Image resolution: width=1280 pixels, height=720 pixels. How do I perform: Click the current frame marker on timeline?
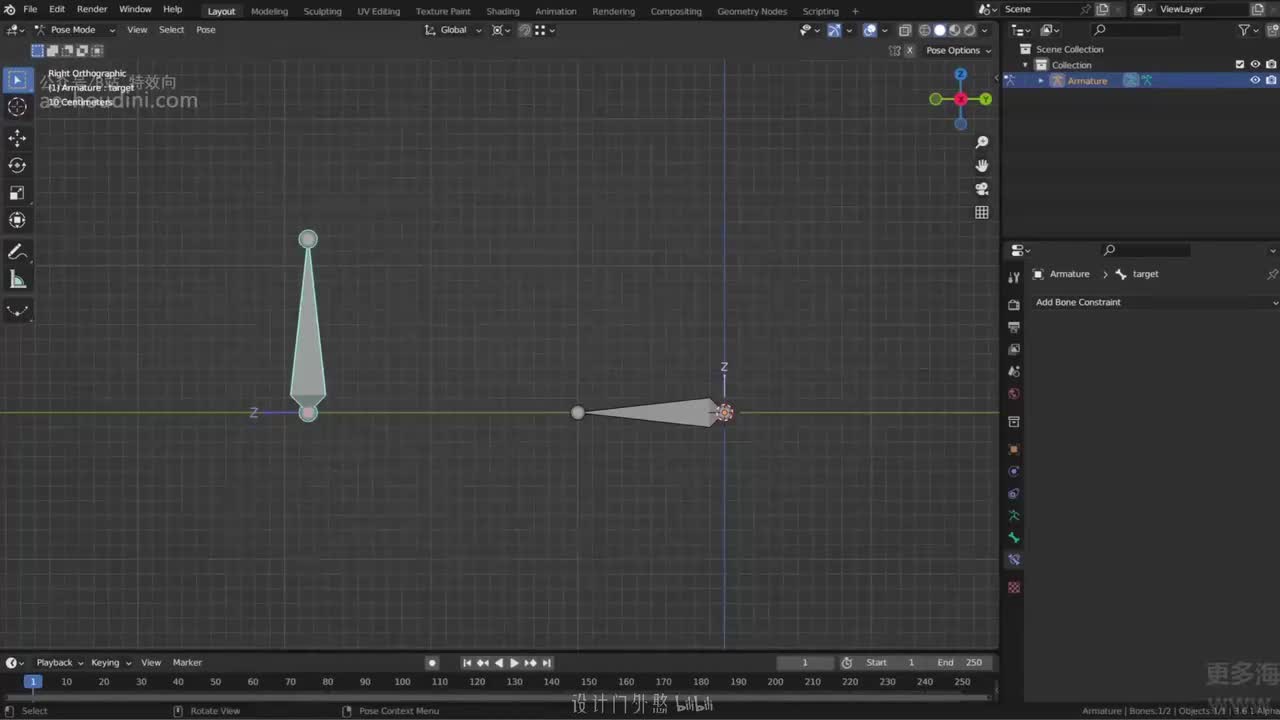click(32, 681)
